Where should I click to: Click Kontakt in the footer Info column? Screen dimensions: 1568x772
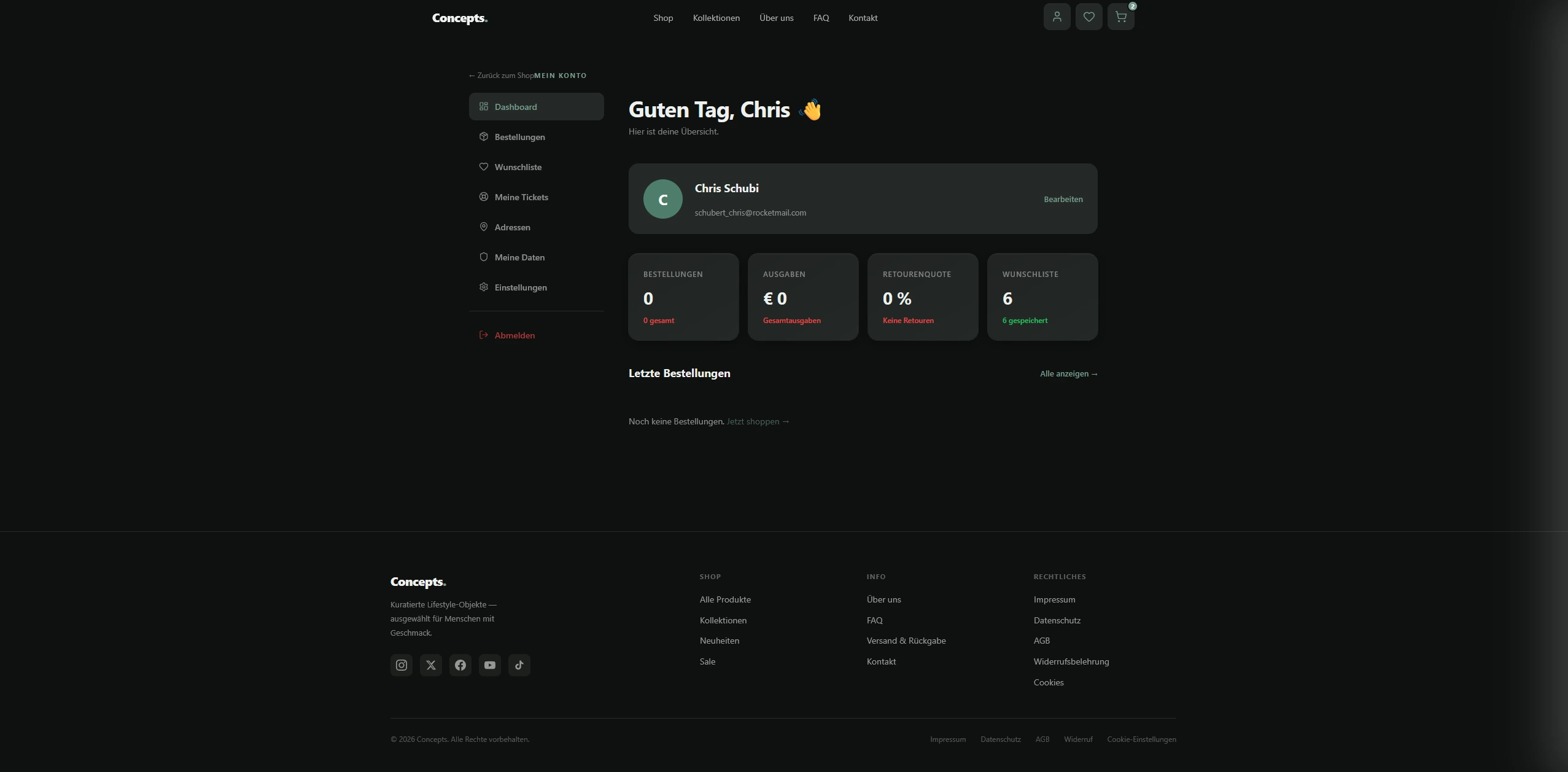pos(882,661)
